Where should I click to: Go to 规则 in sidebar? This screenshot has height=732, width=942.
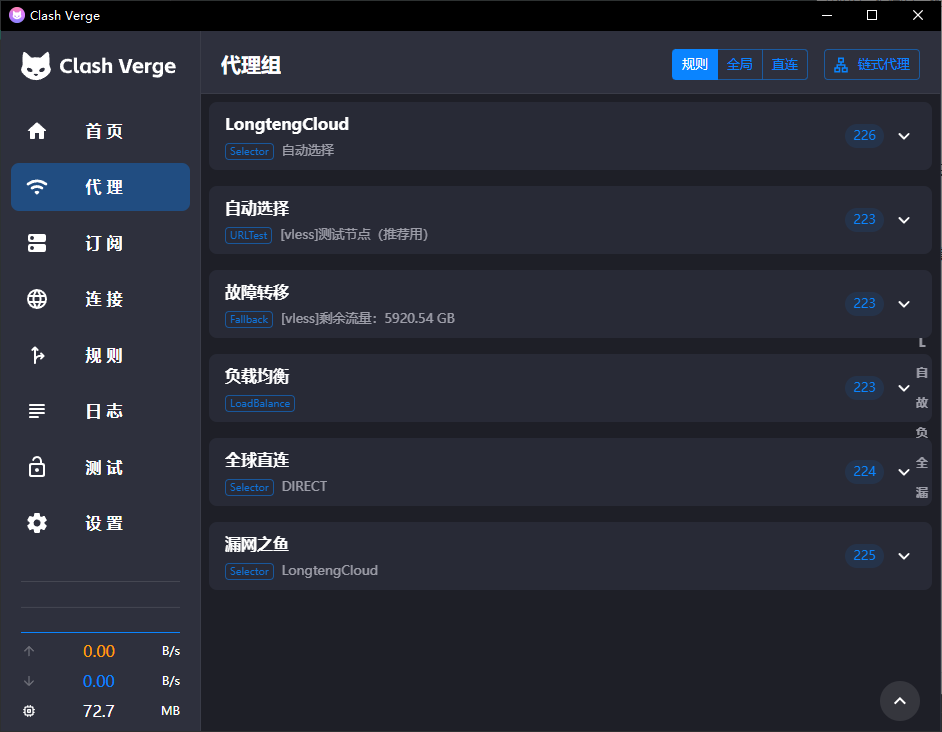pos(100,355)
